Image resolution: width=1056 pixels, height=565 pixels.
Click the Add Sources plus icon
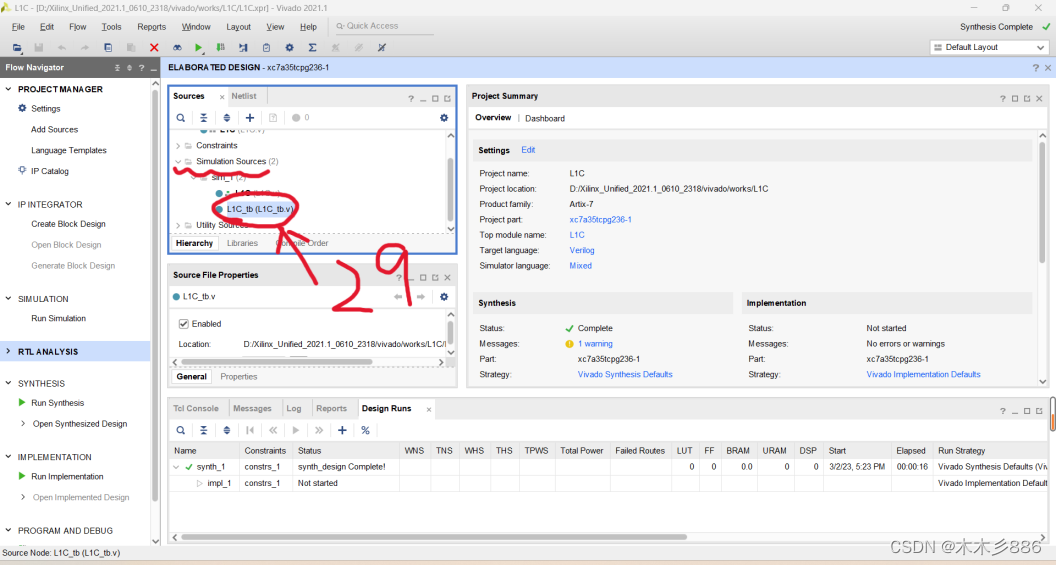click(250, 118)
